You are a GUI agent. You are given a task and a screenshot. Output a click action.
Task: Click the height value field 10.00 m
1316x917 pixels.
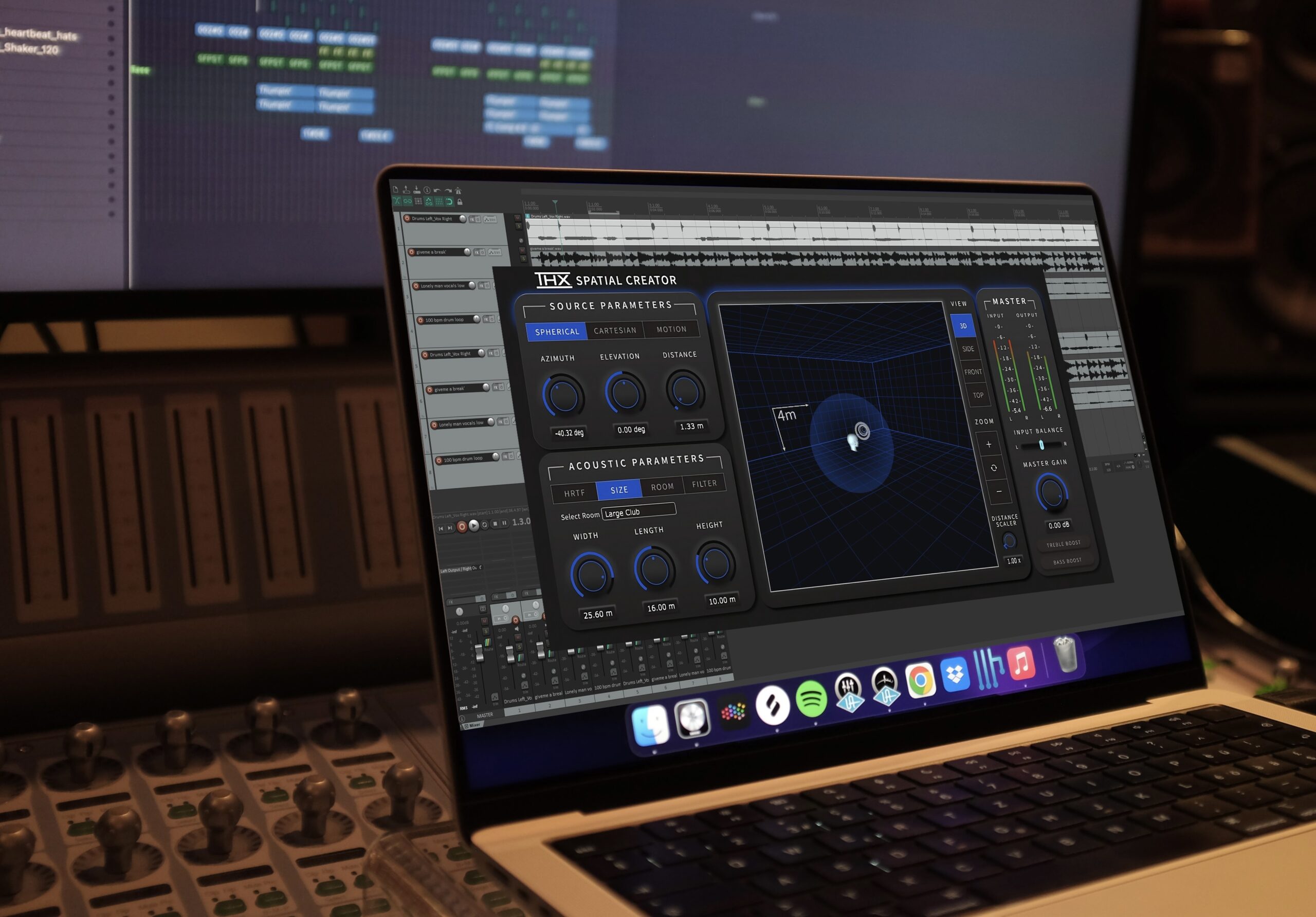pyautogui.click(x=722, y=600)
